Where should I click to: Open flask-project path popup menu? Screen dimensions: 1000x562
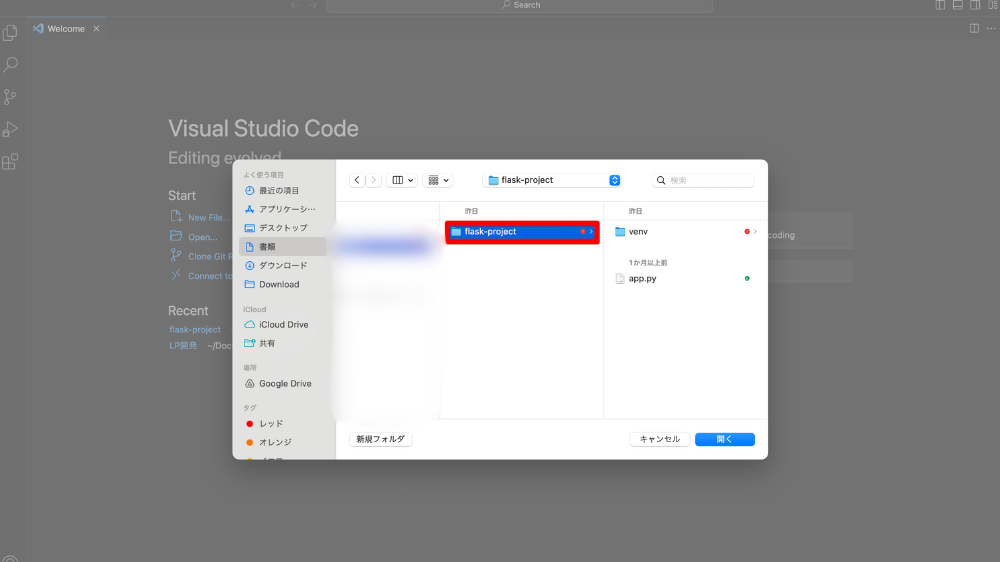point(552,181)
